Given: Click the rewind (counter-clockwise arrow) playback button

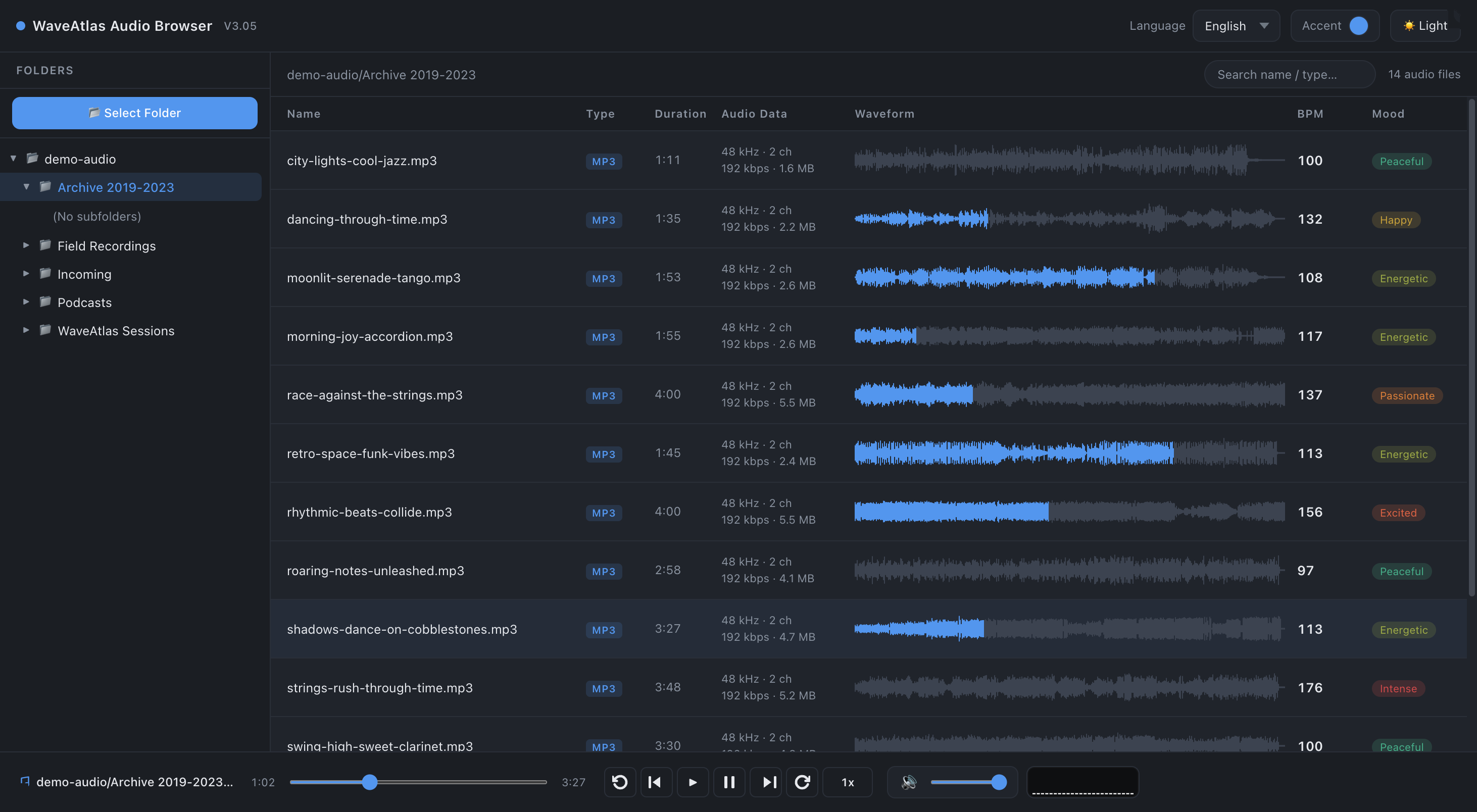Looking at the screenshot, I should [620, 782].
